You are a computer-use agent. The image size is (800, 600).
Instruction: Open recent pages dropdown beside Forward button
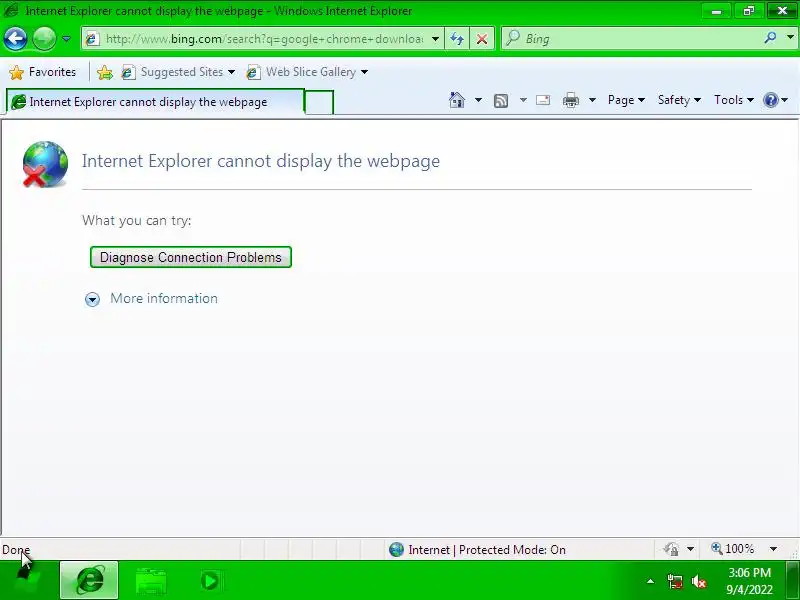pos(66,39)
